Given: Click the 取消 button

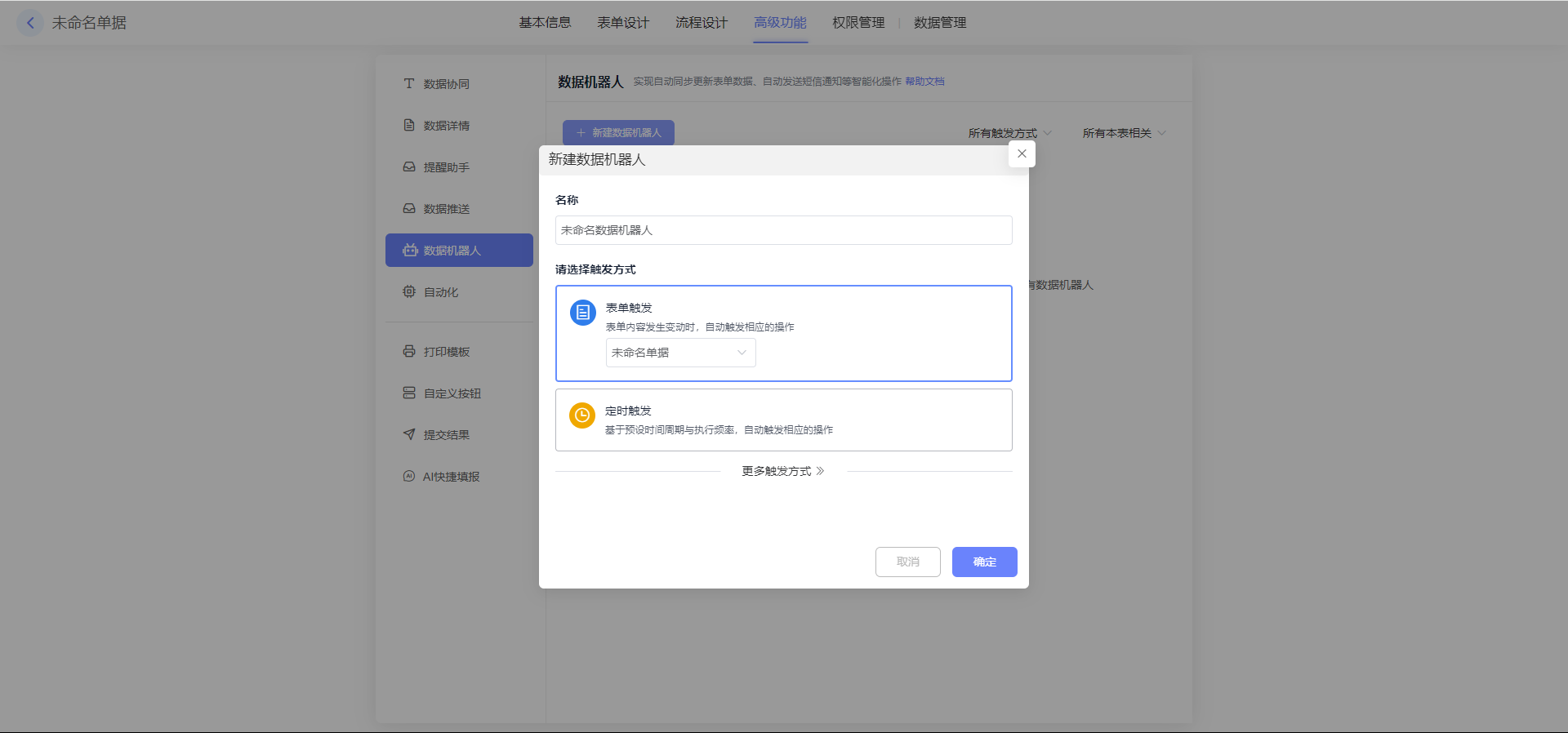Looking at the screenshot, I should pyautogui.click(x=907, y=562).
